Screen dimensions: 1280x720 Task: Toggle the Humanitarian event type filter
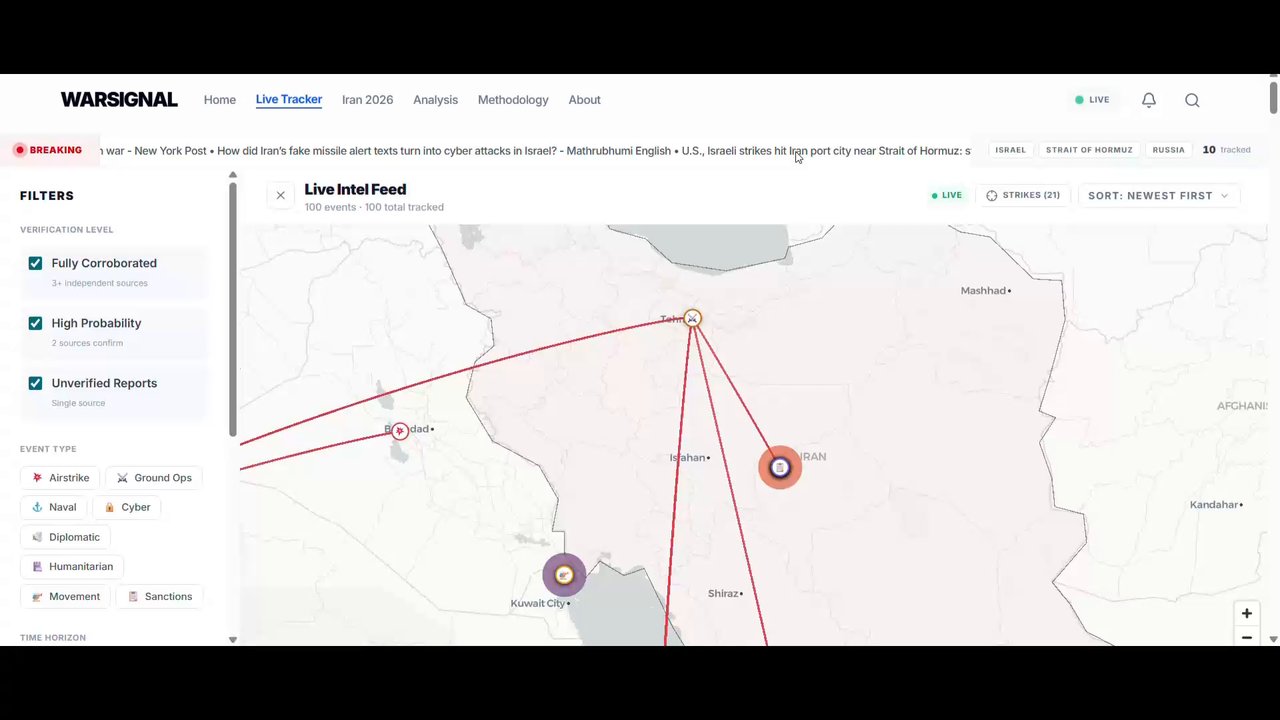click(72, 566)
